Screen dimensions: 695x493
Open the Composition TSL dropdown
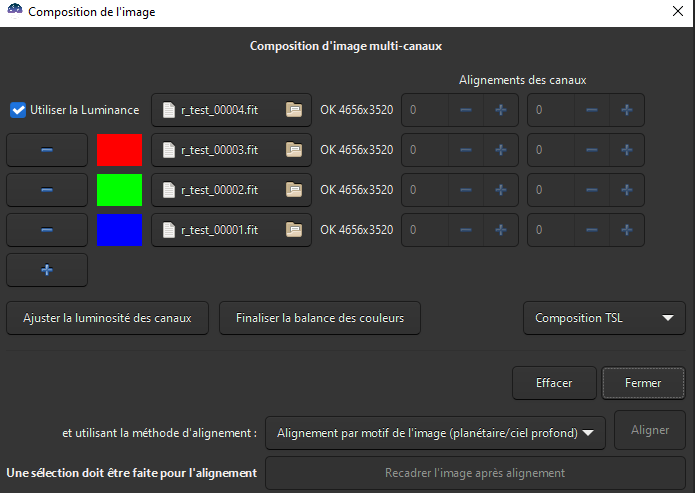coord(604,318)
